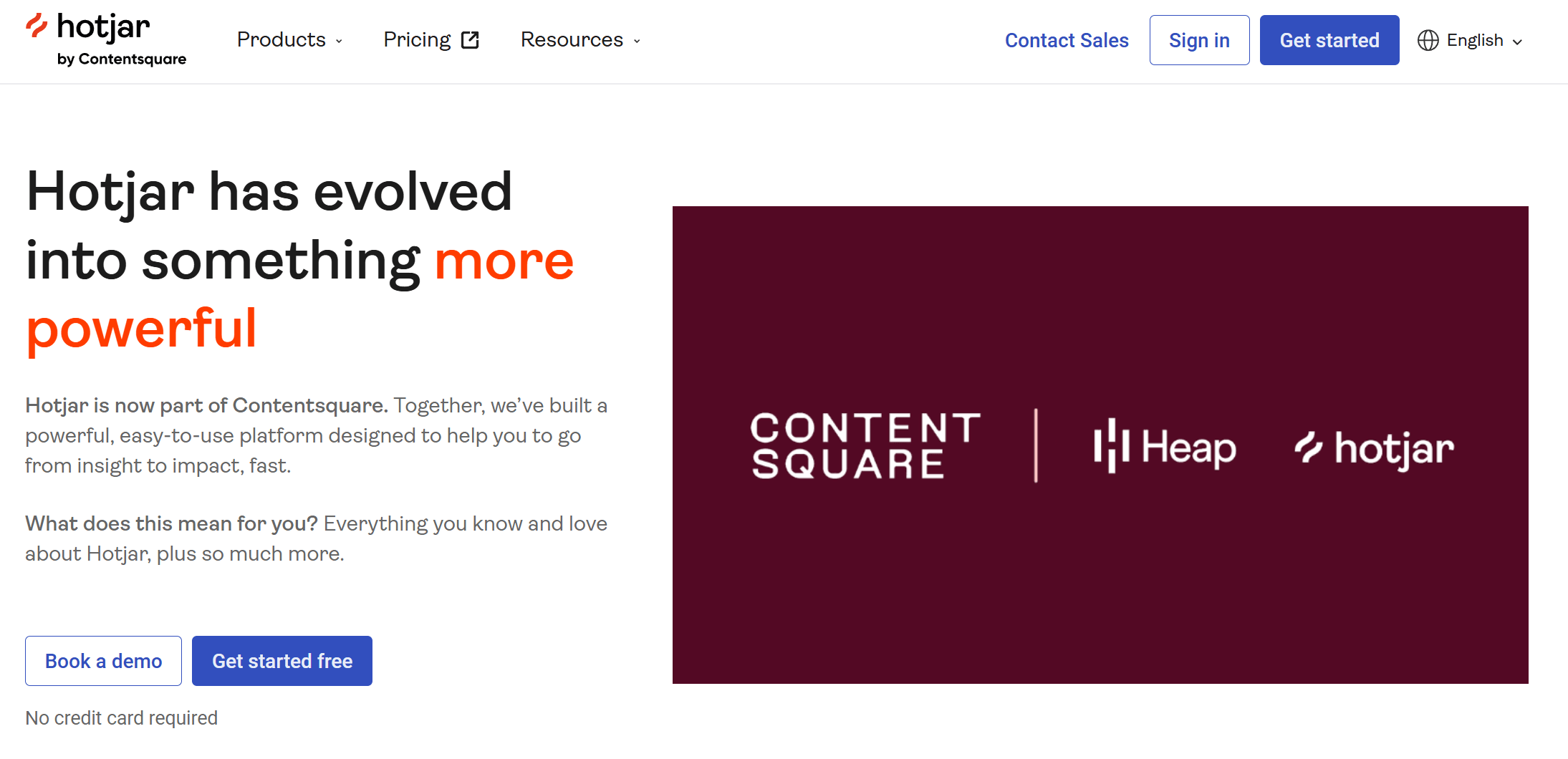Click the Get started free button
This screenshot has height=759, width=1568.
click(282, 661)
